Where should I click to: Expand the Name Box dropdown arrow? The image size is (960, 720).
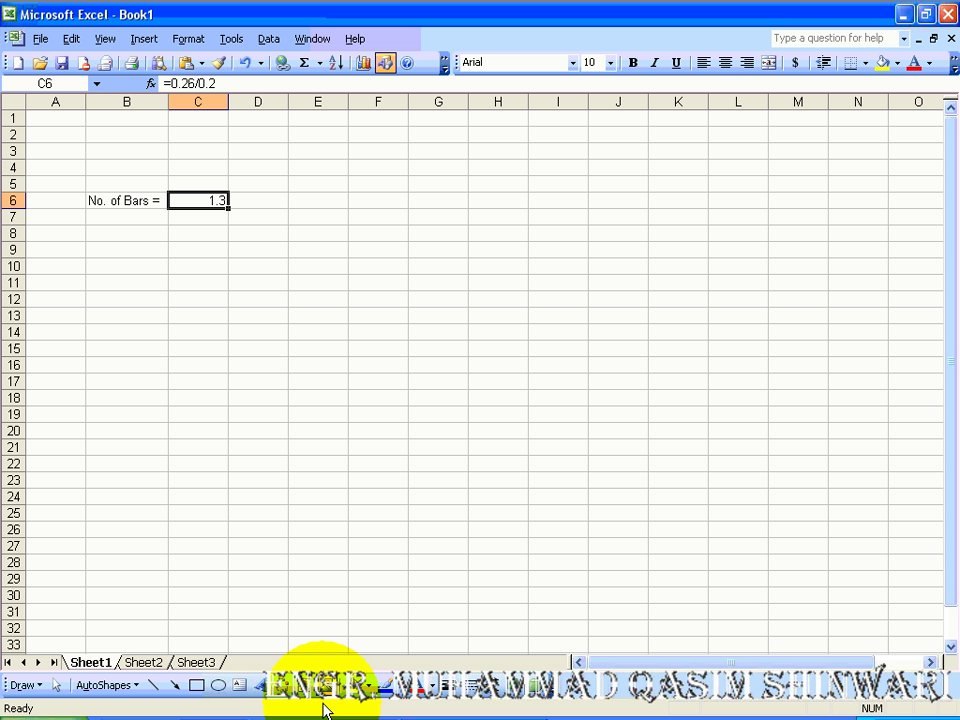(x=96, y=84)
